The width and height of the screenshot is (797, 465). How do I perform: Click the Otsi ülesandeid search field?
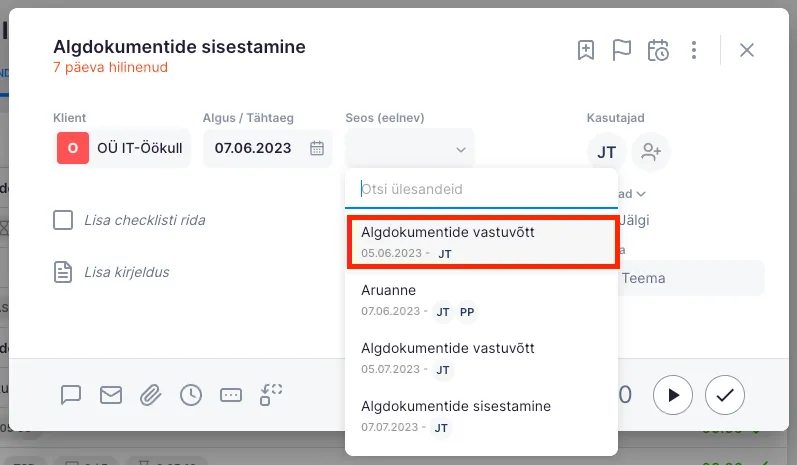480,189
